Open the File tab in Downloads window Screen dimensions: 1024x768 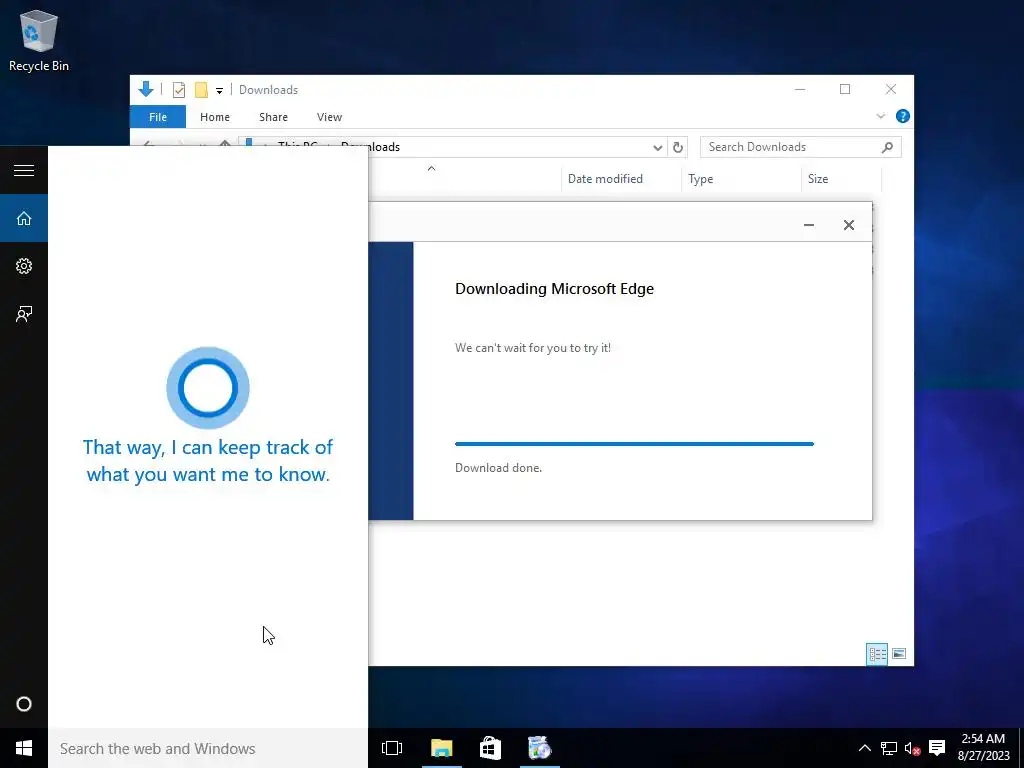[x=158, y=117]
